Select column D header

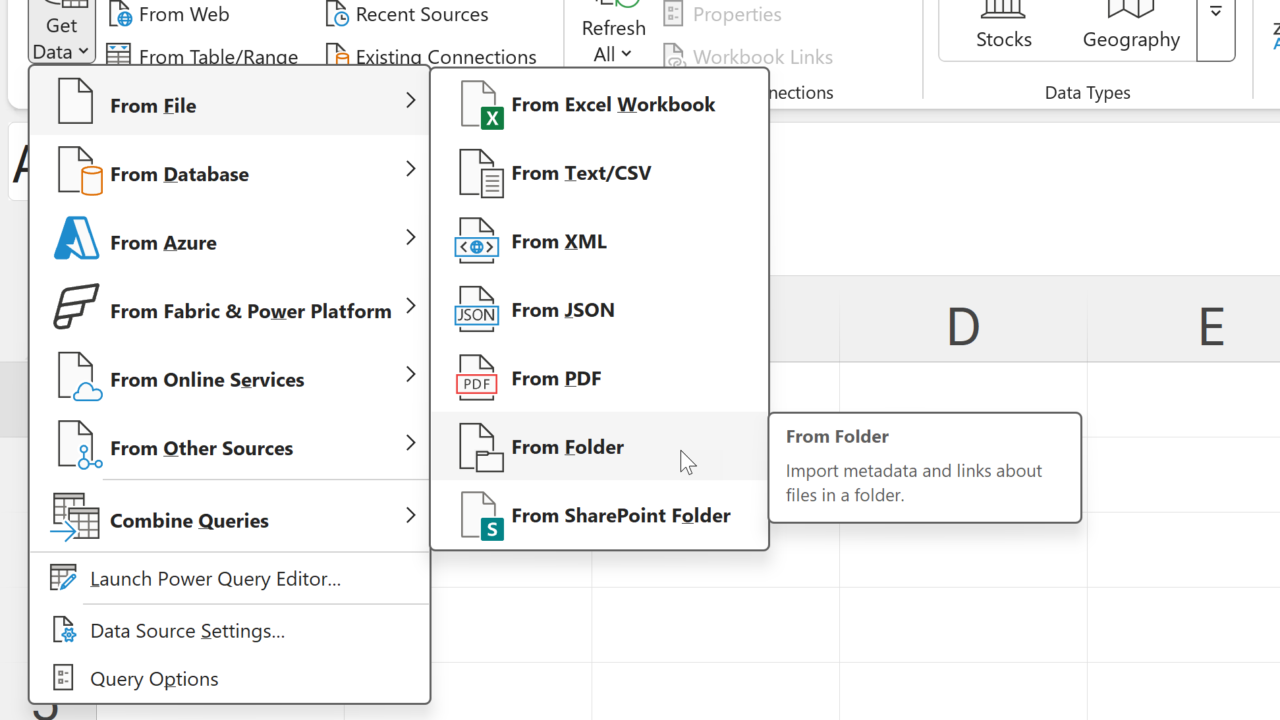click(x=963, y=326)
